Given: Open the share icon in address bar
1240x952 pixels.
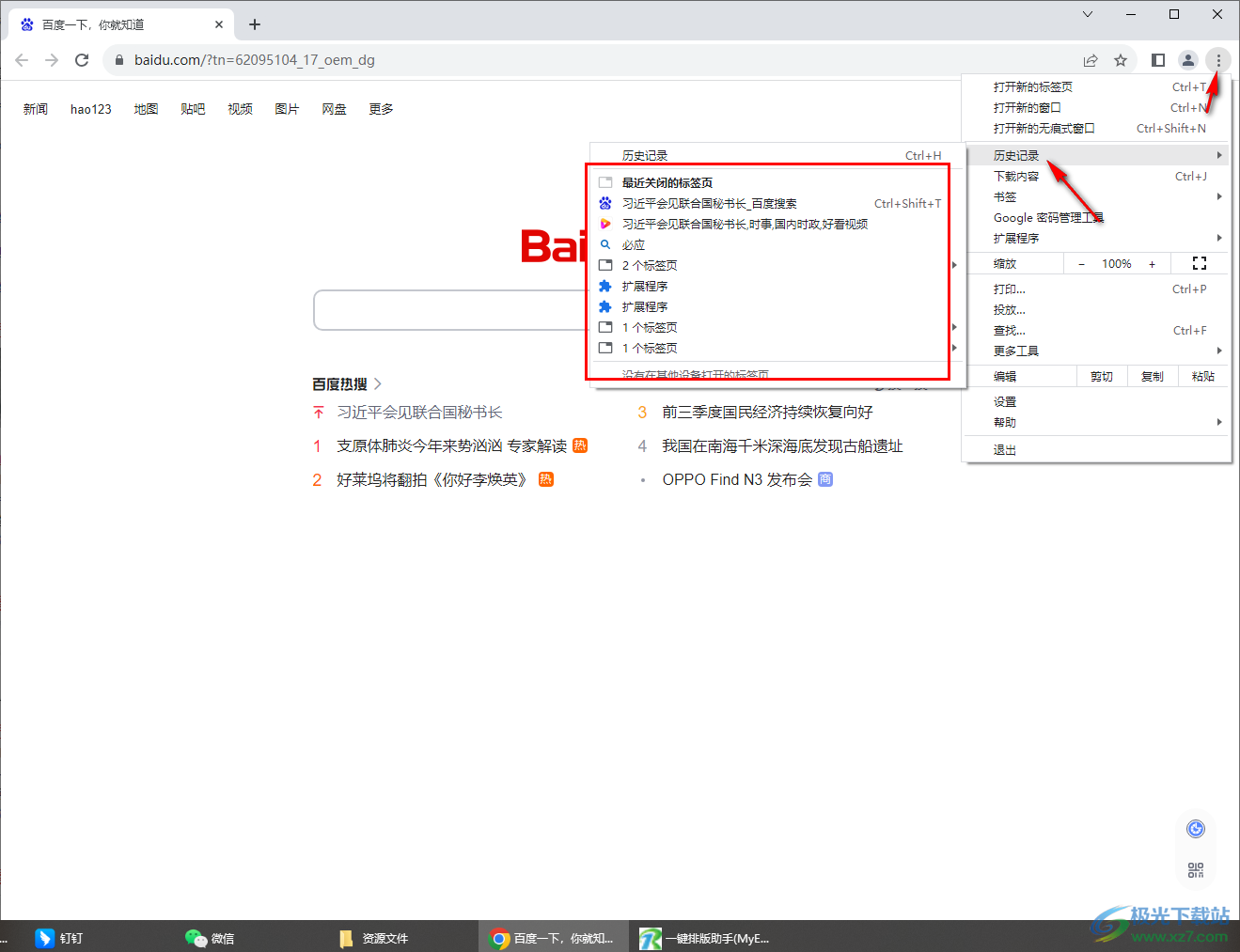Looking at the screenshot, I should coord(1090,59).
